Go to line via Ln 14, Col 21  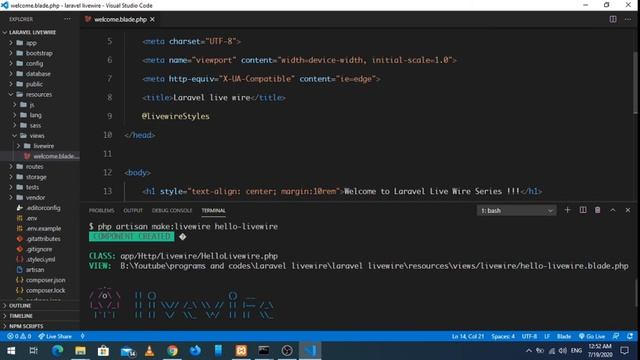[468, 336]
